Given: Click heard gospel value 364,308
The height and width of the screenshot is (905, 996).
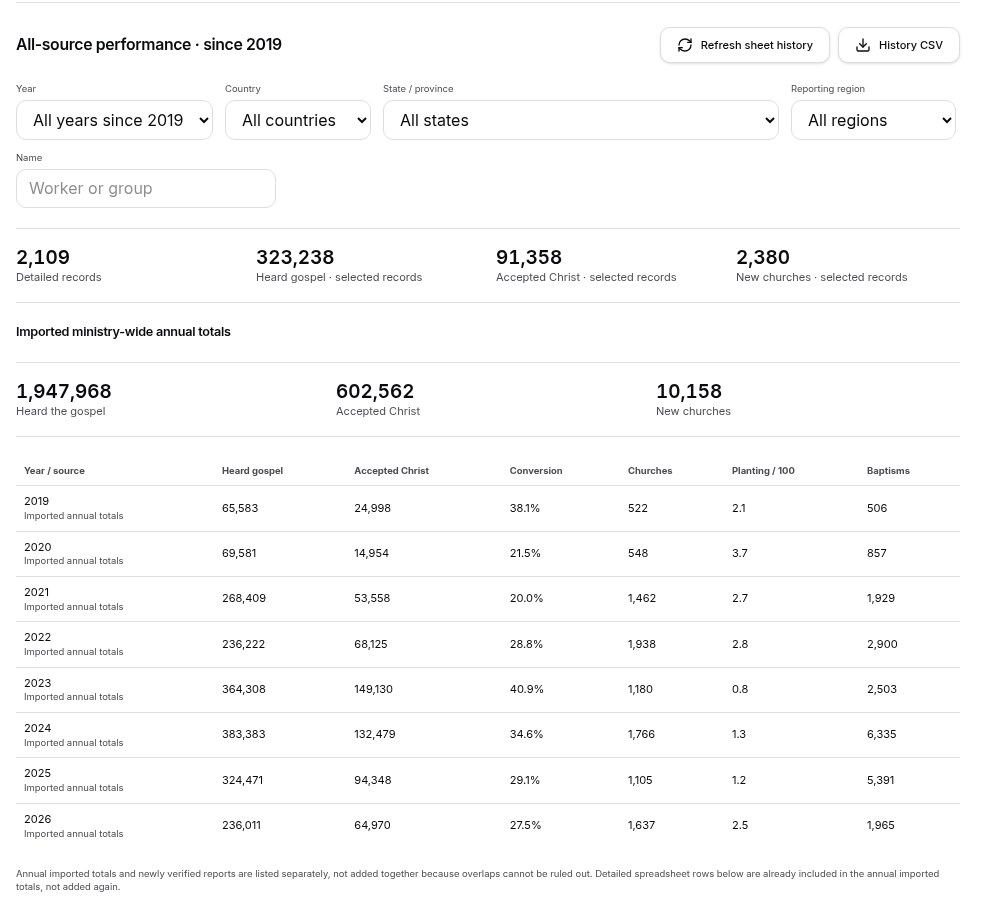Looking at the screenshot, I should pyautogui.click(x=243, y=689).
